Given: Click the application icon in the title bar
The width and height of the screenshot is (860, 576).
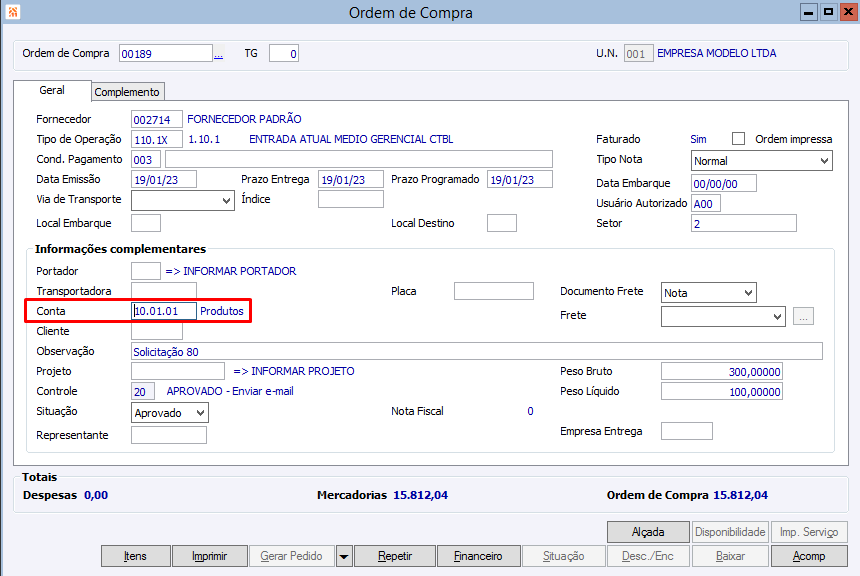Looking at the screenshot, I should tap(13, 12).
